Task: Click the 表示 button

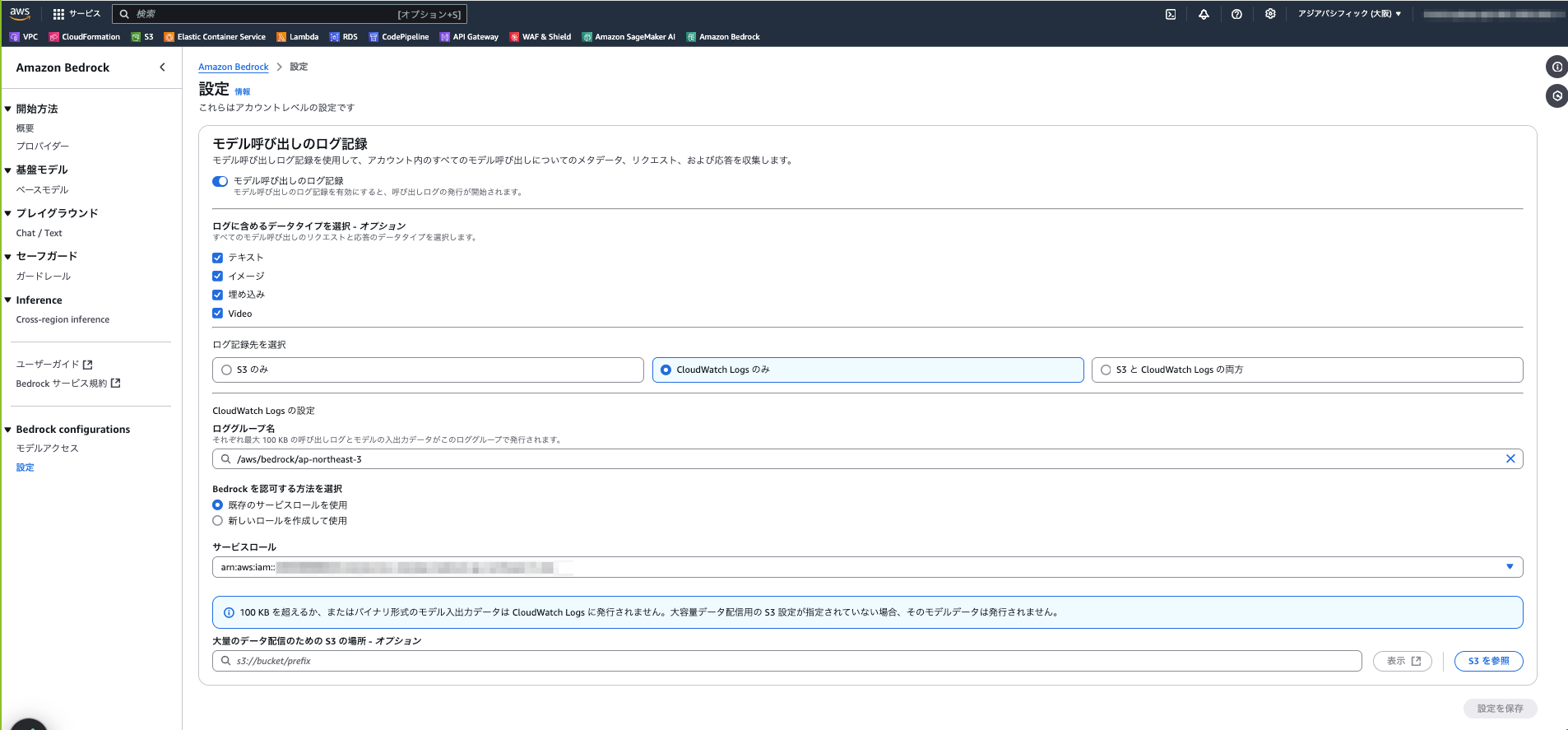Action: coord(1403,661)
